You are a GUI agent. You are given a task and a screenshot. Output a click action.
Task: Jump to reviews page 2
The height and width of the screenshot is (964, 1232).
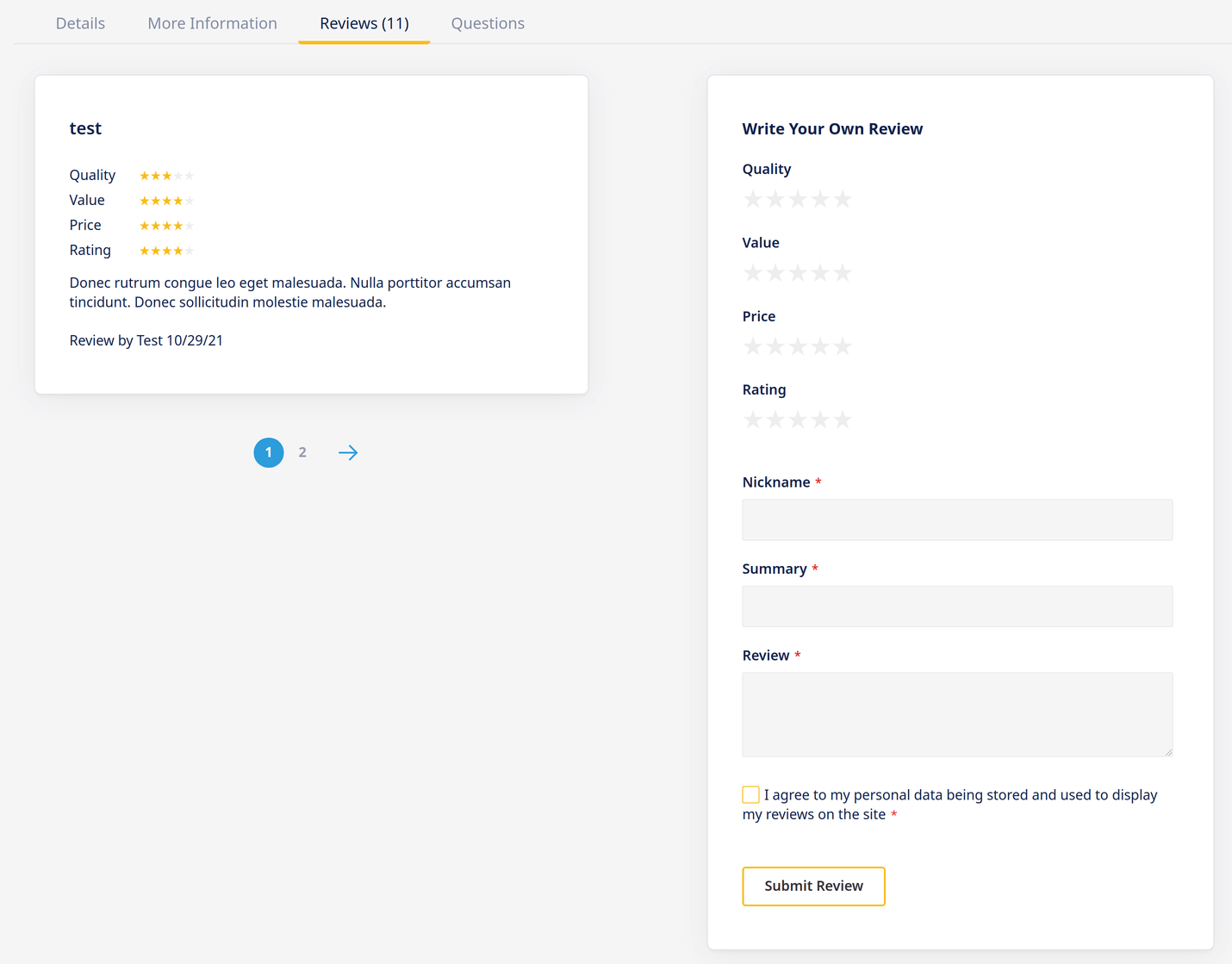302,452
